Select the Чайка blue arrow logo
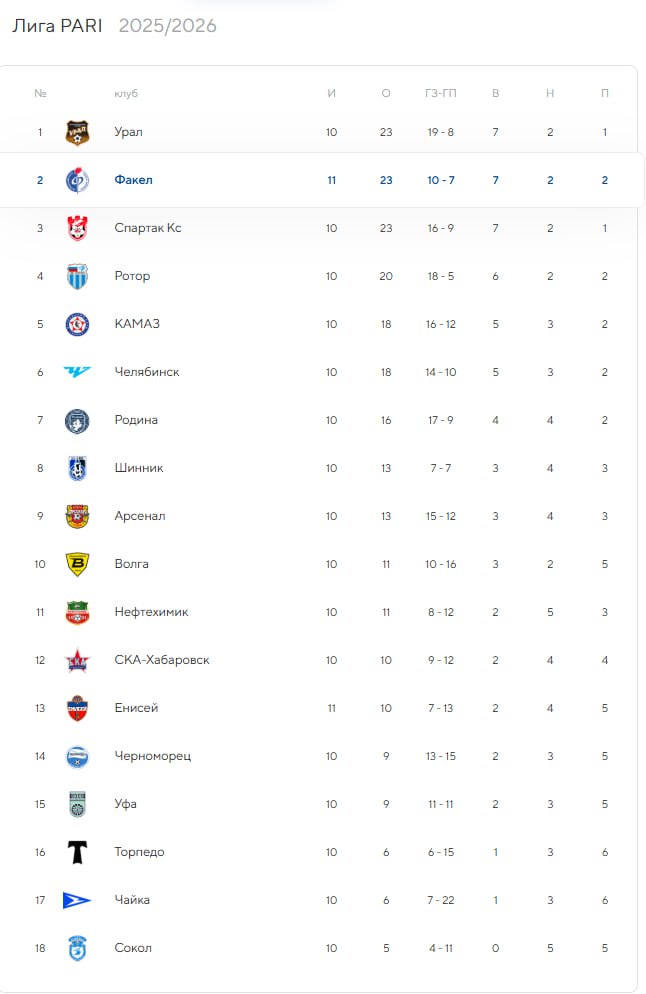Viewport: 646px width, 994px height. pyautogui.click(x=77, y=900)
